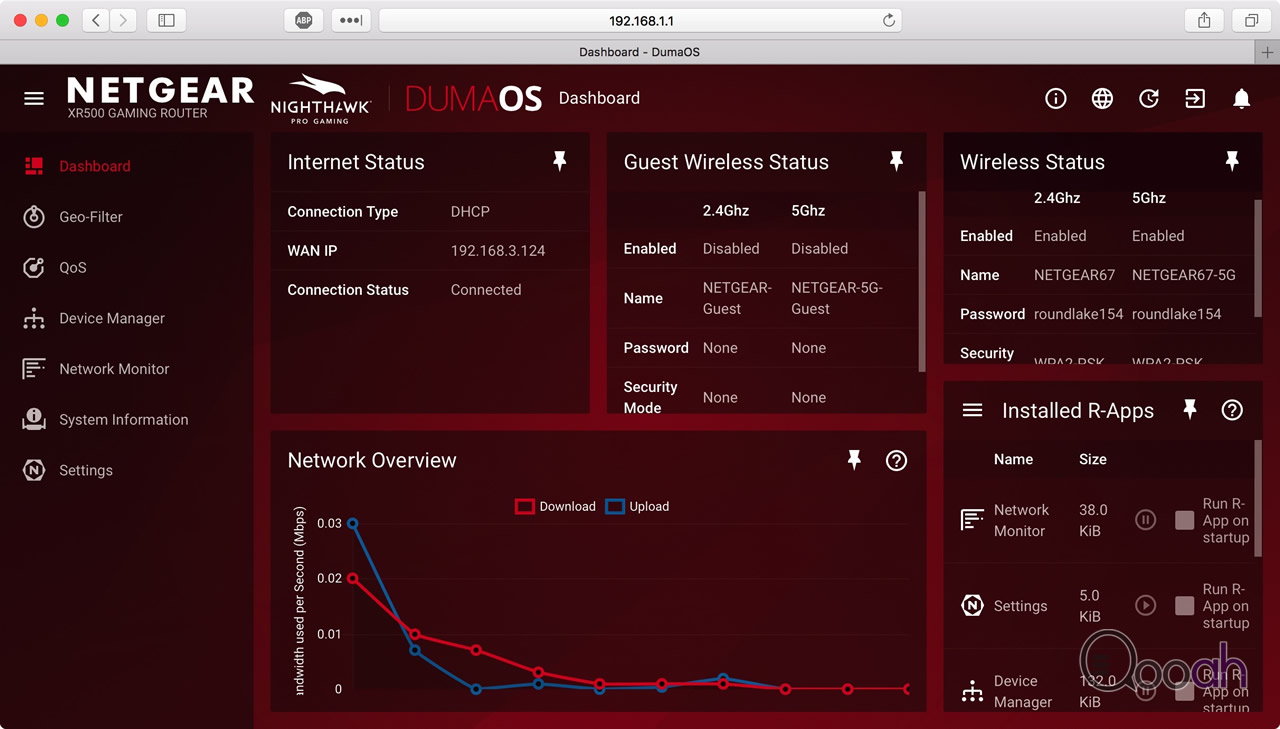Pin the Guest Wireless Status panel

point(896,162)
